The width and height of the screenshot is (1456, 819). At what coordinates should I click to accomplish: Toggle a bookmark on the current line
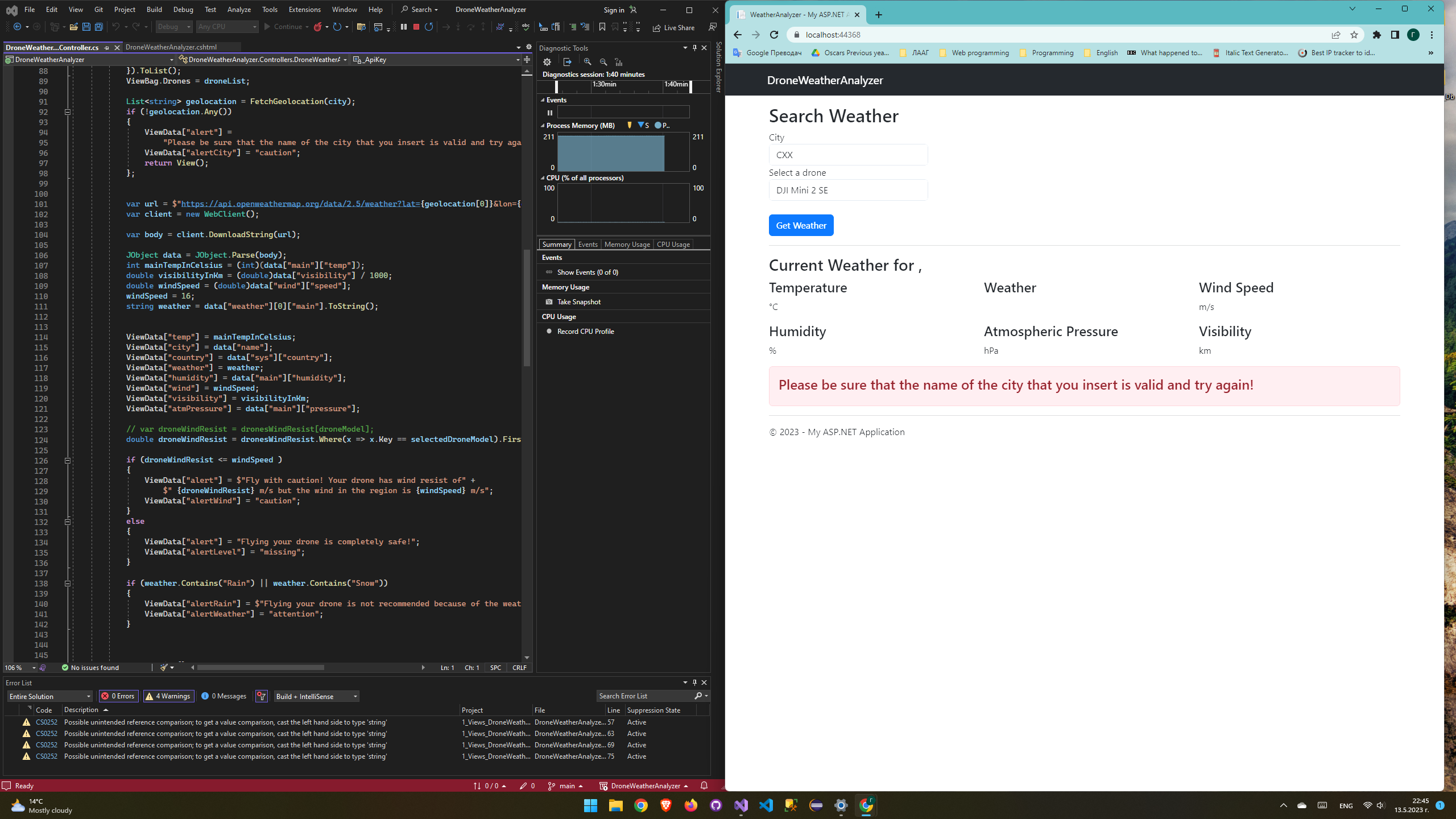tap(602, 27)
